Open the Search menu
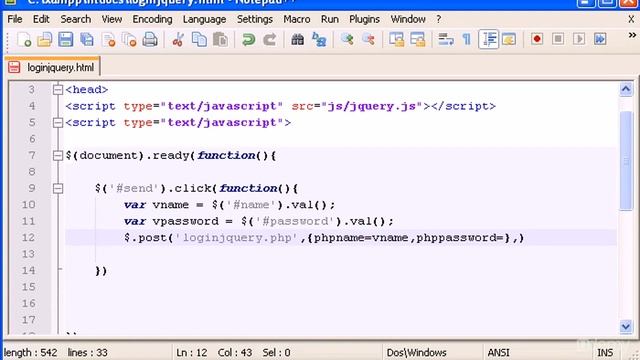The image size is (640, 360). (76, 19)
